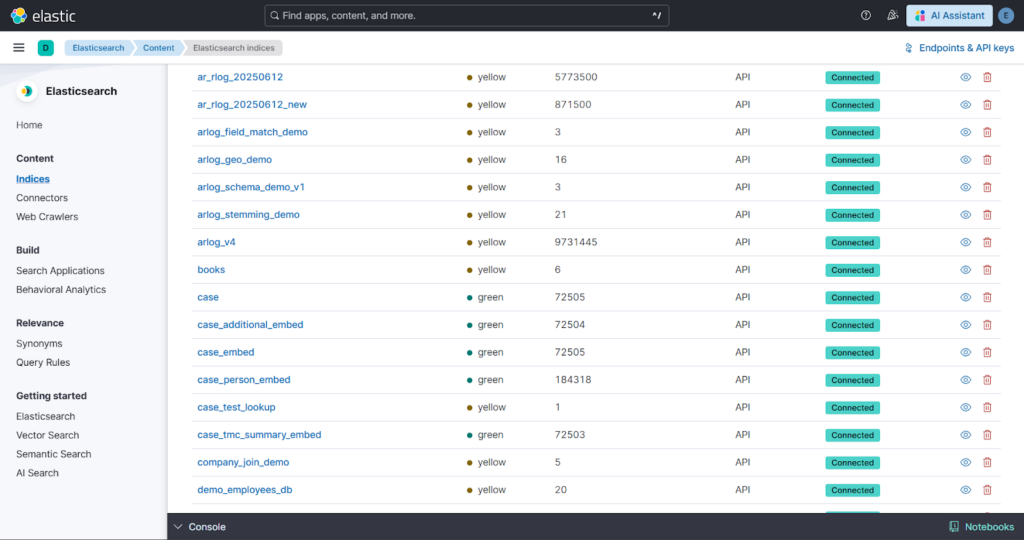Click the D space selector avatar

(45, 48)
